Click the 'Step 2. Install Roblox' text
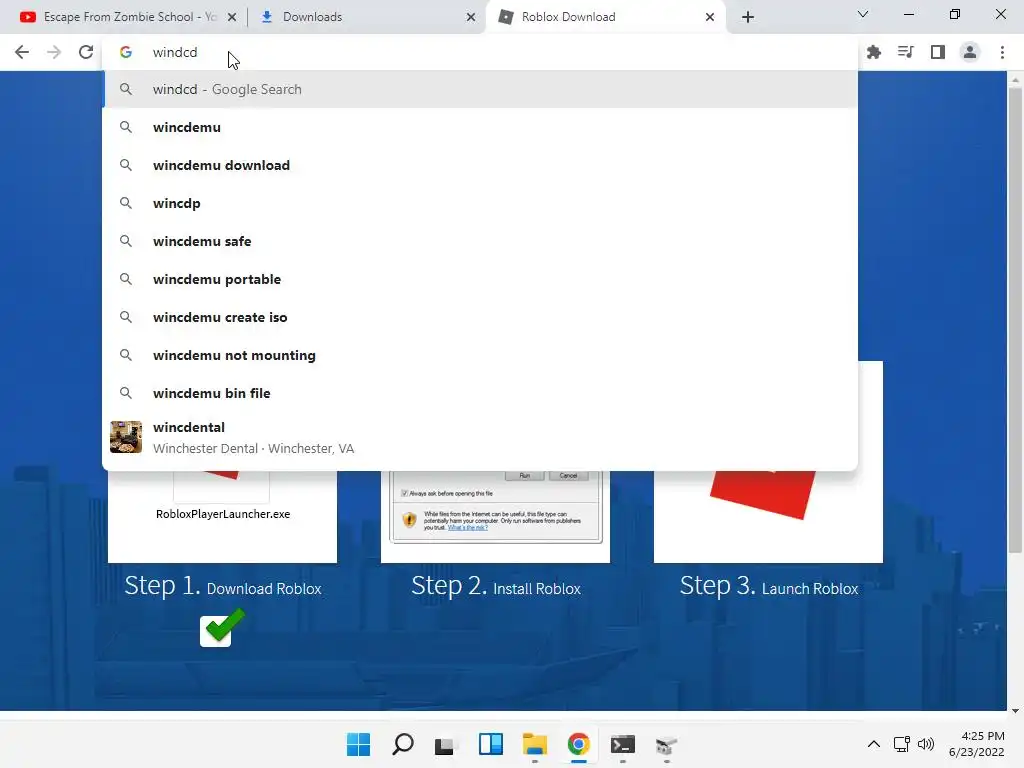Viewport: 1024px width, 768px height. [496, 586]
